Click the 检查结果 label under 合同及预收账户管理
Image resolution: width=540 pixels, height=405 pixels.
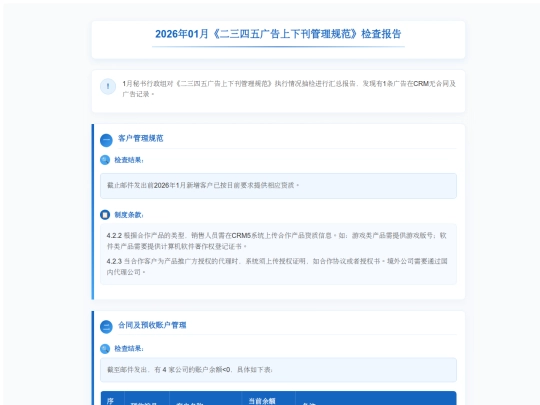click(x=129, y=349)
